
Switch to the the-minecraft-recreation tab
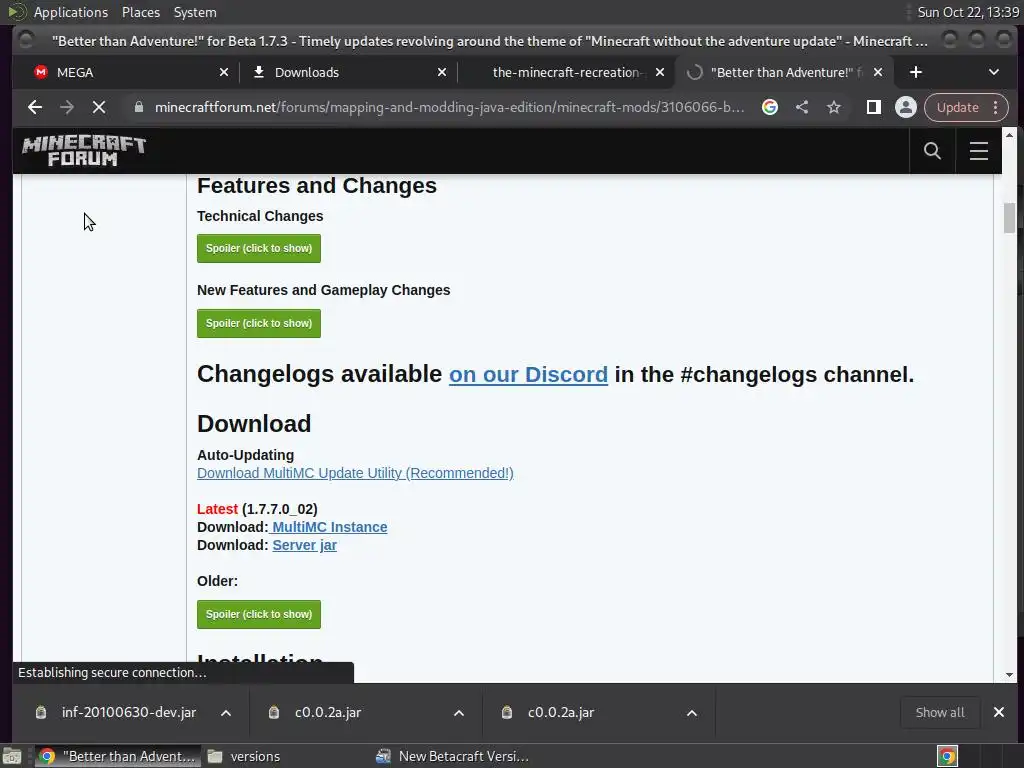coord(567,72)
